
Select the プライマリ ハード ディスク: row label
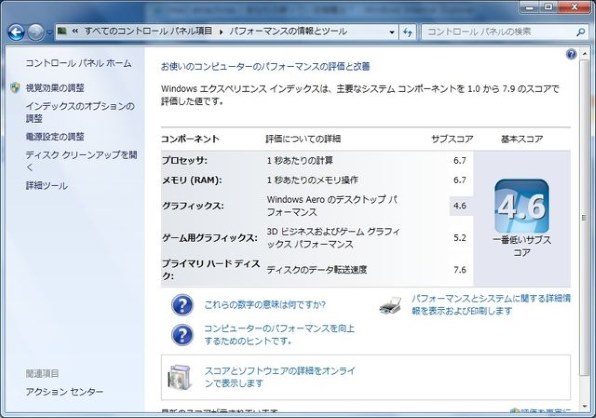[211, 270]
